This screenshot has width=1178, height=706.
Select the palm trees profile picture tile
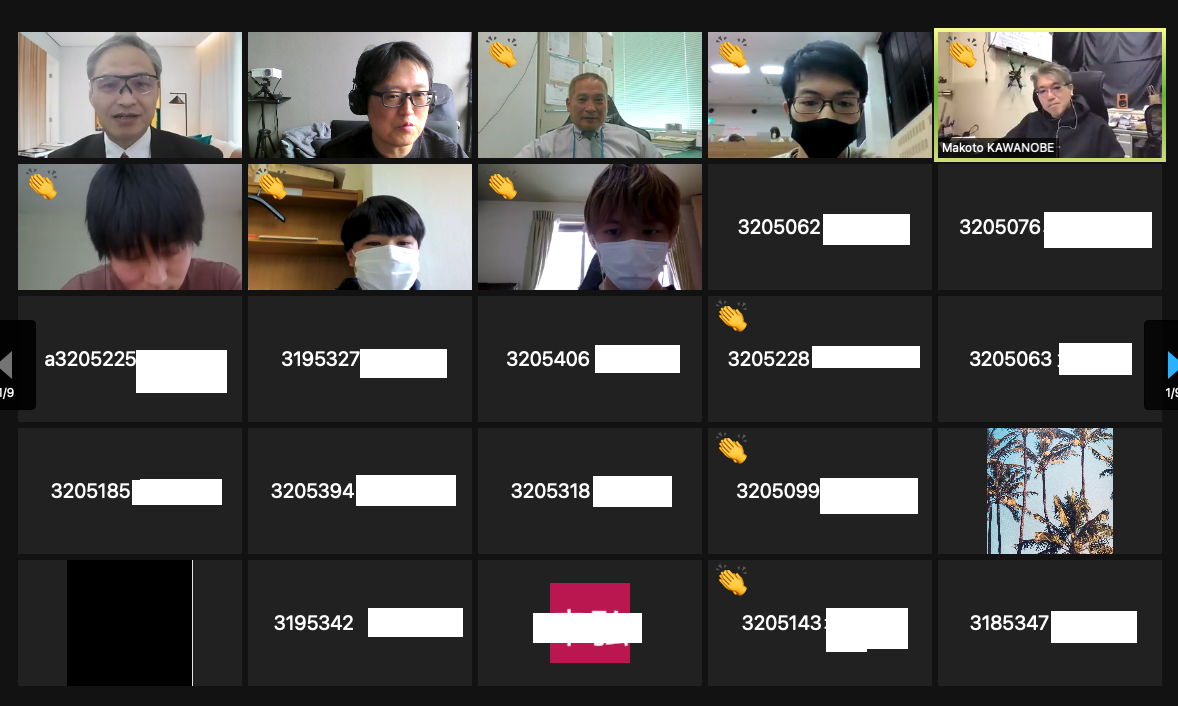tap(1050, 491)
